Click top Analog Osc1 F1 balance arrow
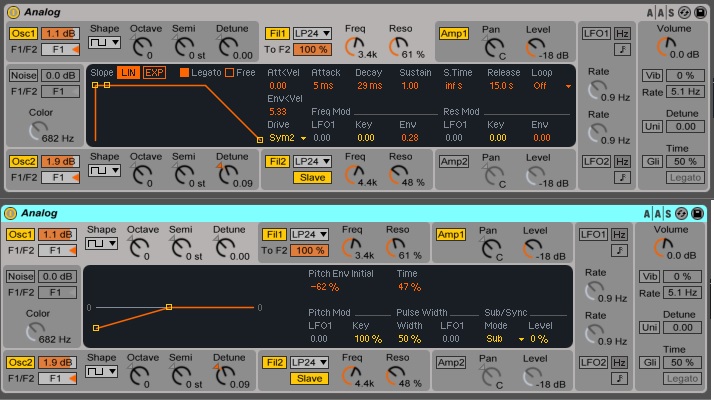The image size is (714, 400). (76, 49)
